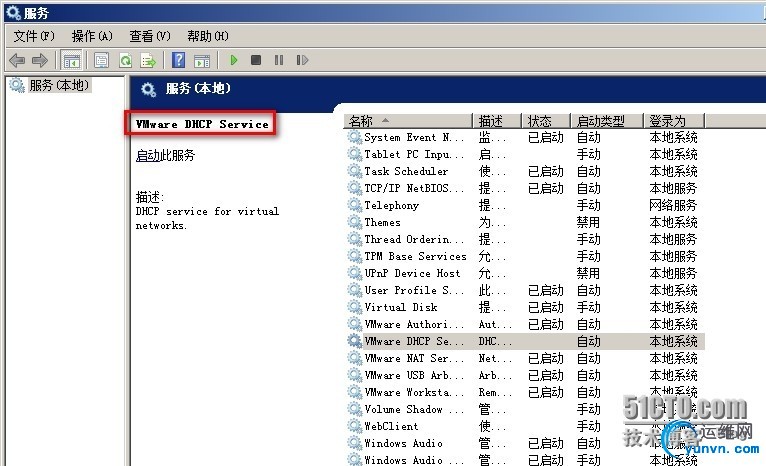Select the VMware USB Arb... service row

tap(524, 375)
